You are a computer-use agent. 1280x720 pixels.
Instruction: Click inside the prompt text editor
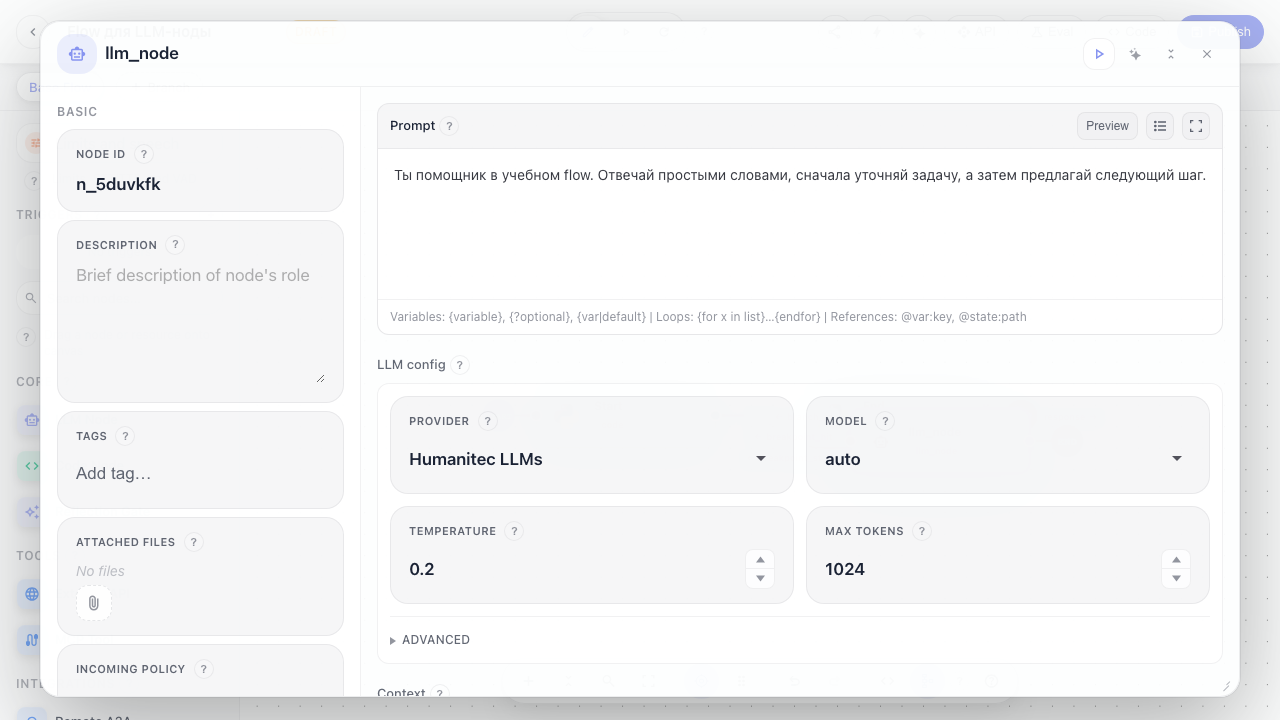click(x=800, y=225)
